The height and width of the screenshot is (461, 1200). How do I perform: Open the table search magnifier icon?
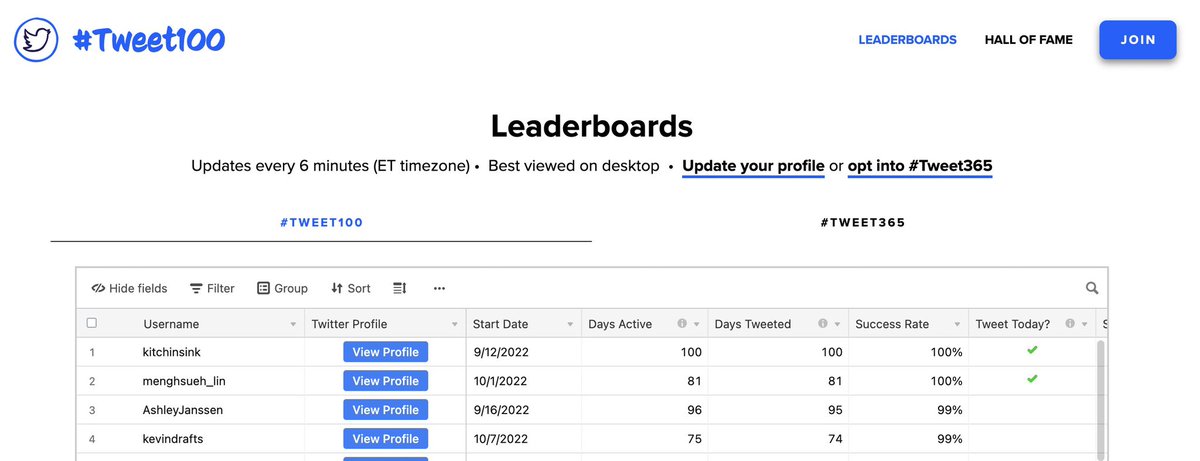click(1092, 288)
